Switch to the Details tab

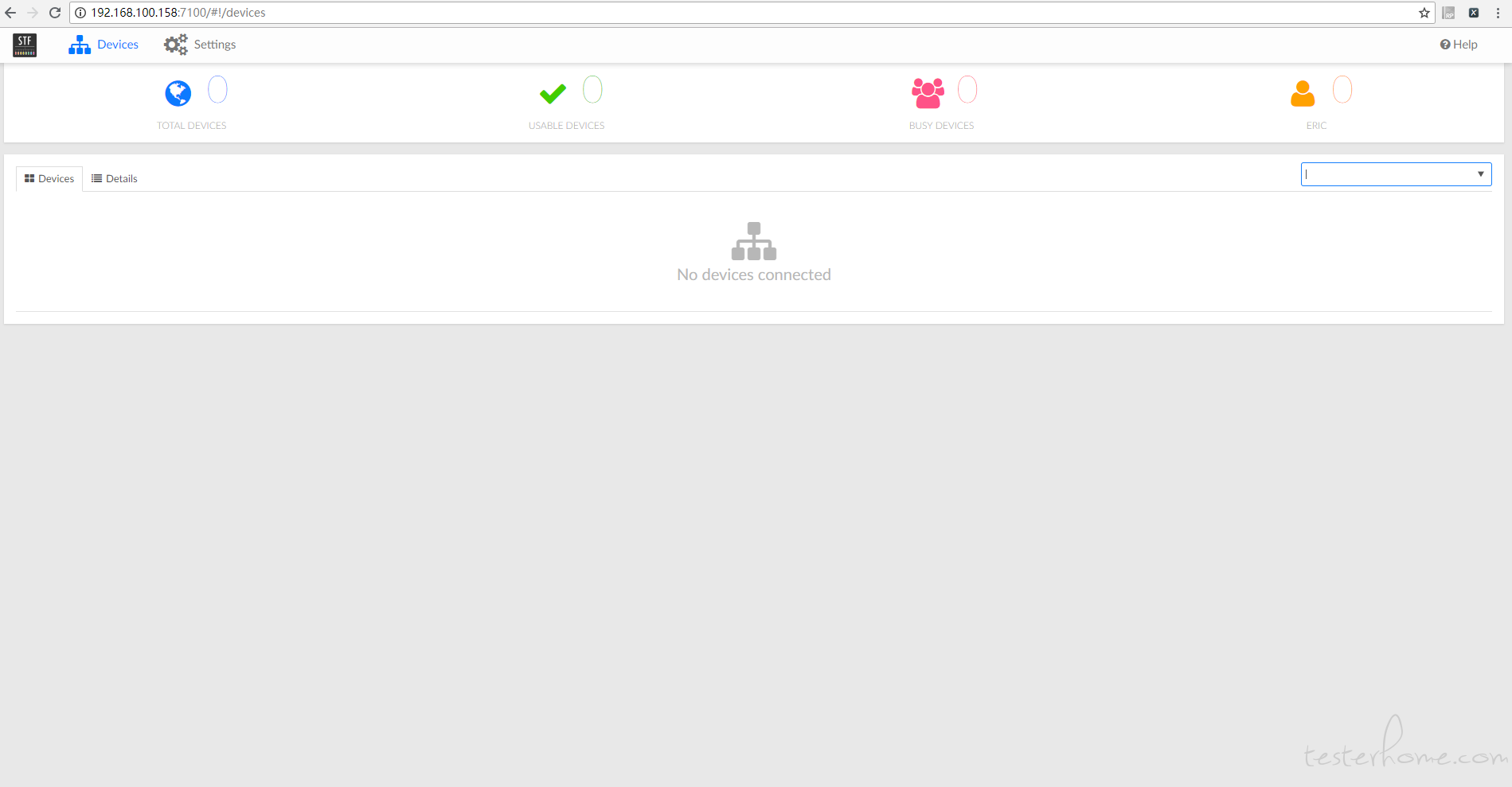pyautogui.click(x=115, y=178)
